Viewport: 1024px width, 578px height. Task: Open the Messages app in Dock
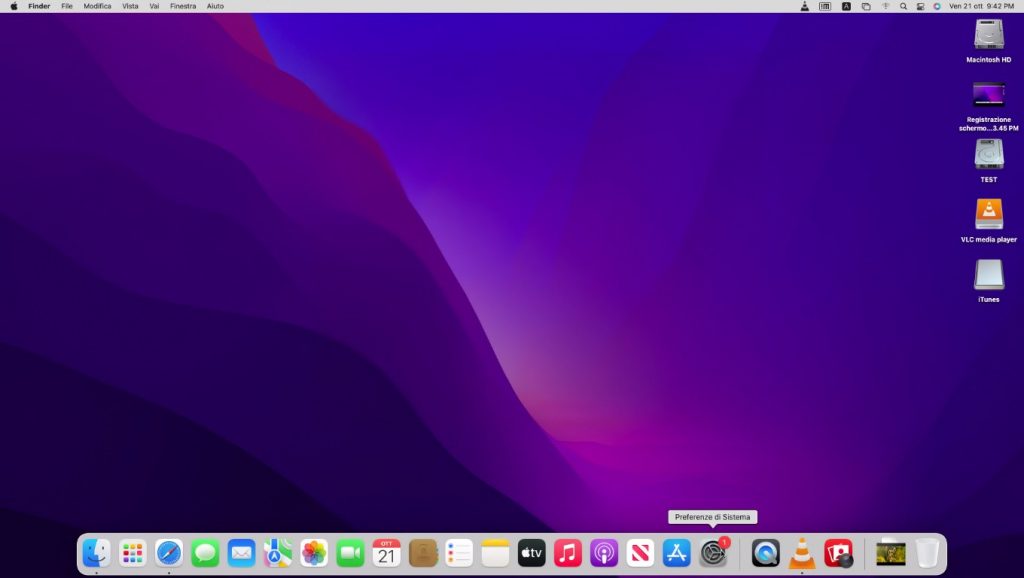(x=205, y=552)
